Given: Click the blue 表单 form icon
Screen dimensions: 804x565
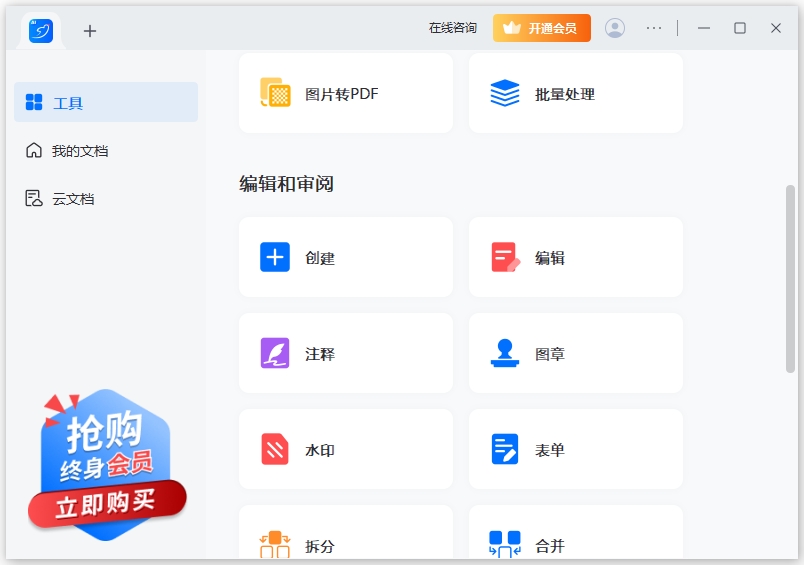Looking at the screenshot, I should (x=505, y=449).
